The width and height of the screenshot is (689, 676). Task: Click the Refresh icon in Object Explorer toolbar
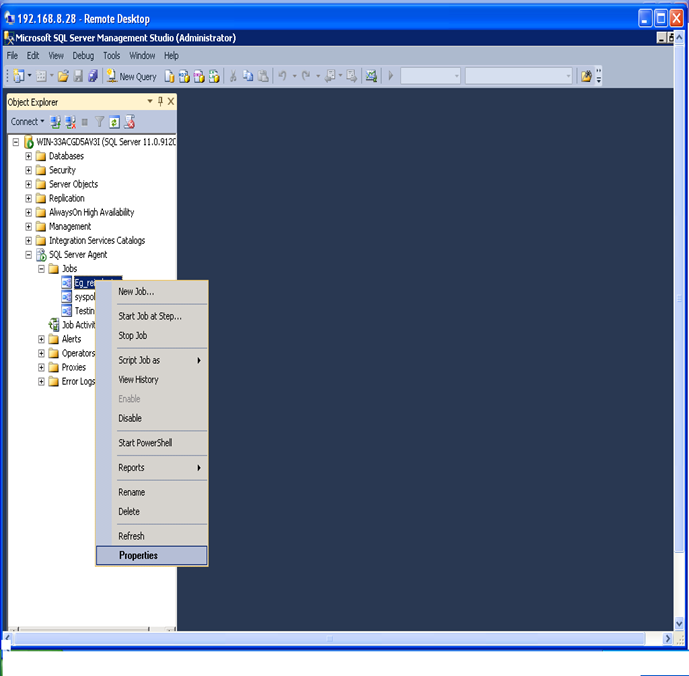coord(114,122)
